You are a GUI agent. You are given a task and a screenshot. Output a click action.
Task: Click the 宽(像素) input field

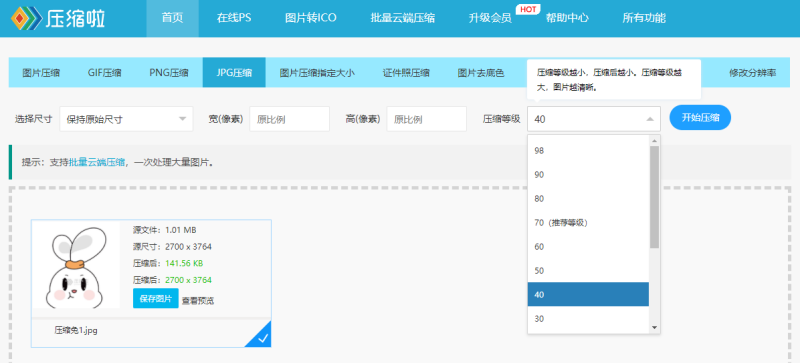click(289, 119)
